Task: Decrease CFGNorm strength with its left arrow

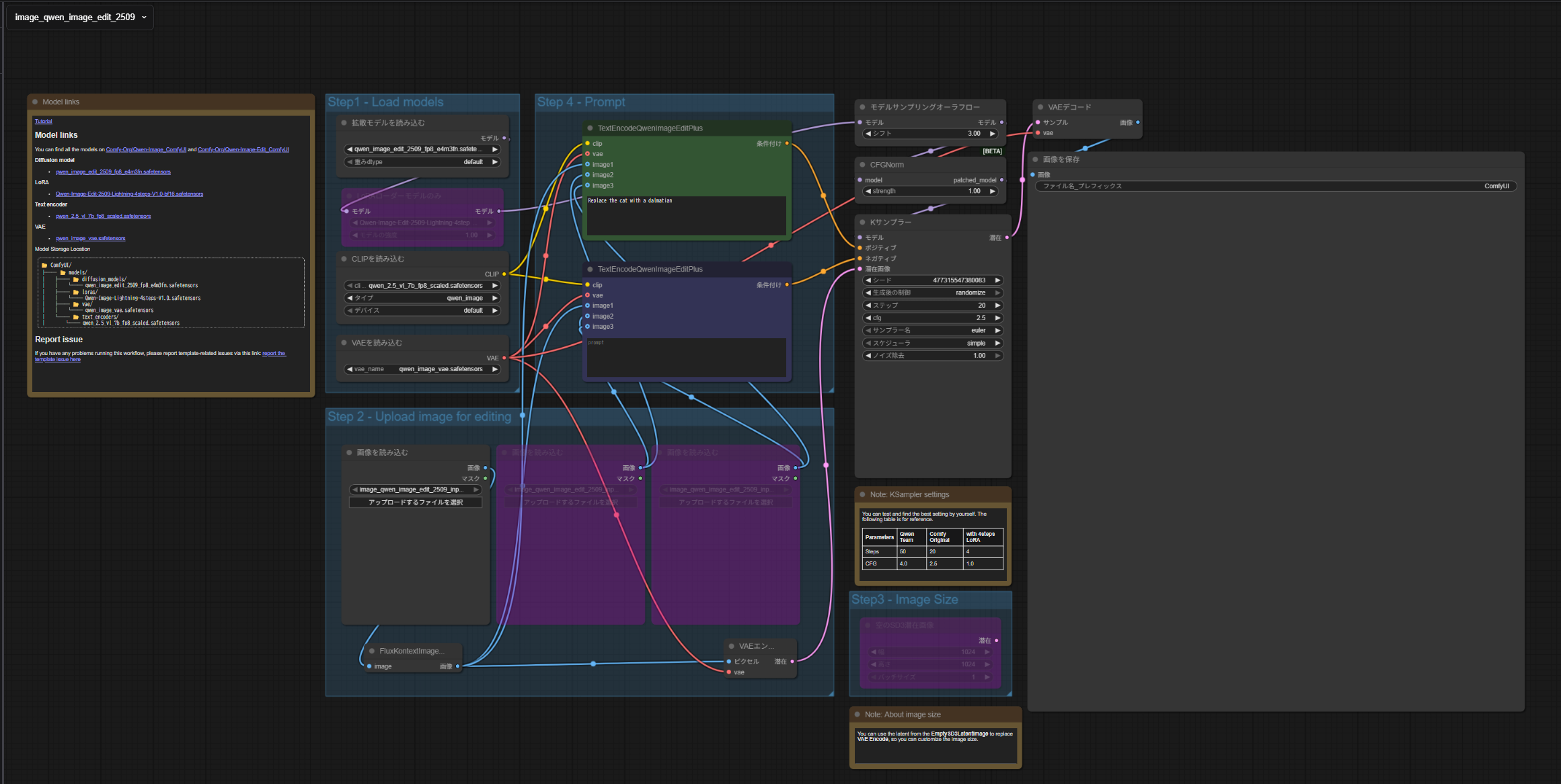Action: pos(868,191)
